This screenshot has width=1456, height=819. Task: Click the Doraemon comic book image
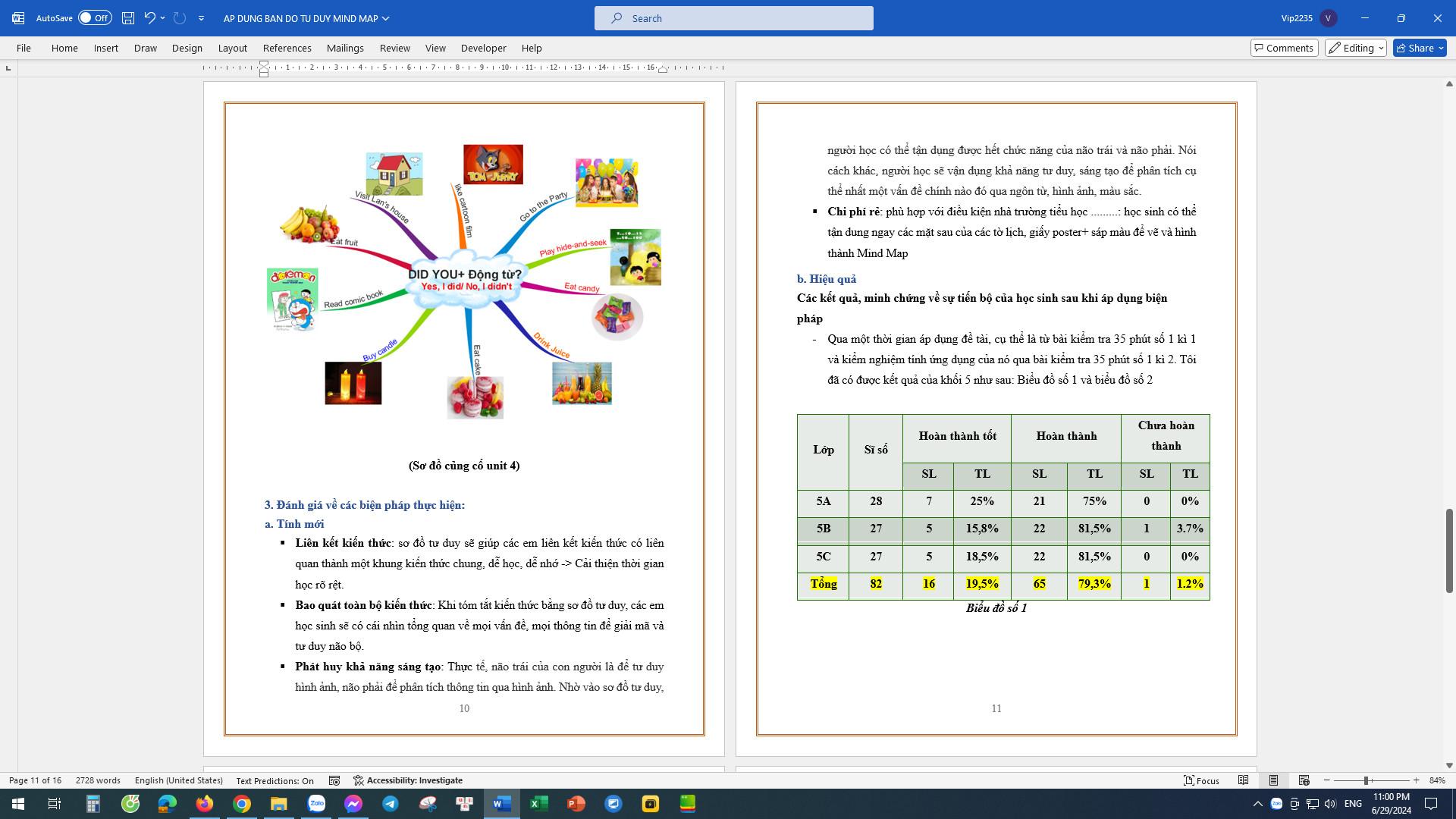pyautogui.click(x=292, y=300)
